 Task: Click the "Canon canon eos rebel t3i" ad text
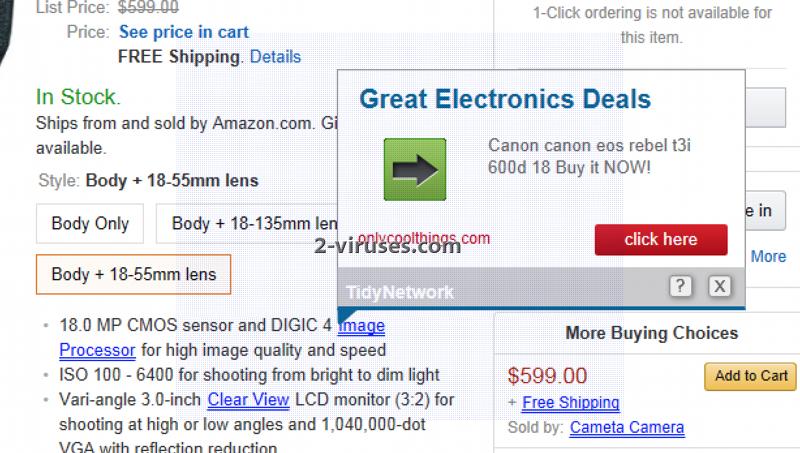[589, 145]
